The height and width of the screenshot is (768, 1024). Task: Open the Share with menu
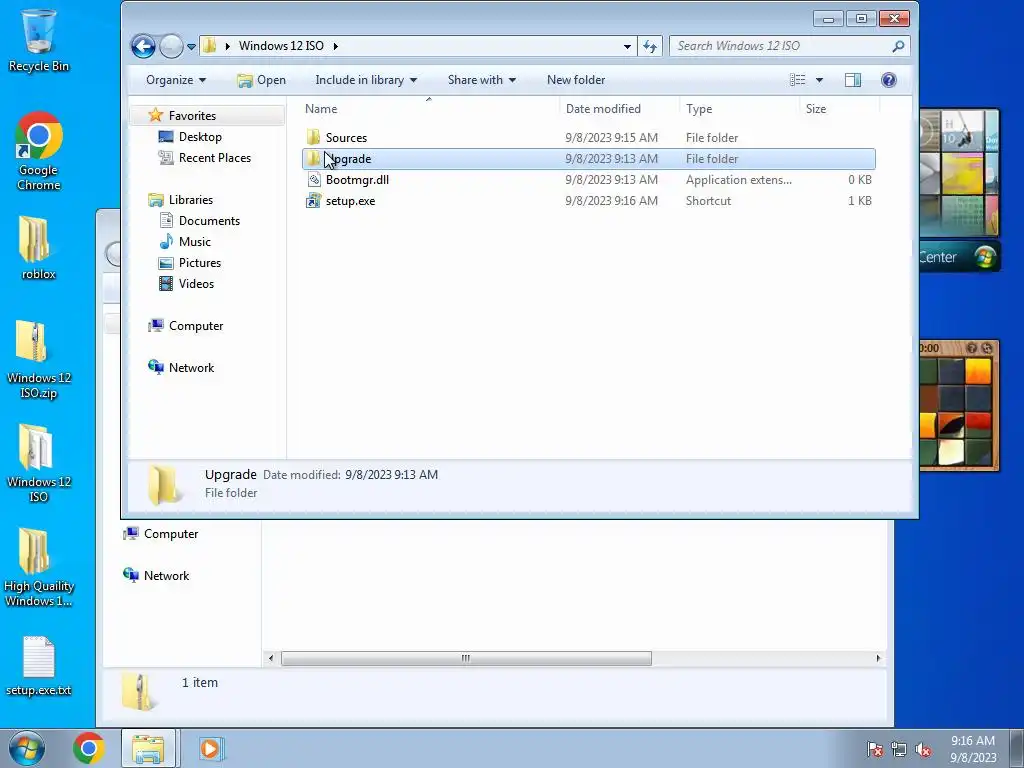coord(481,80)
